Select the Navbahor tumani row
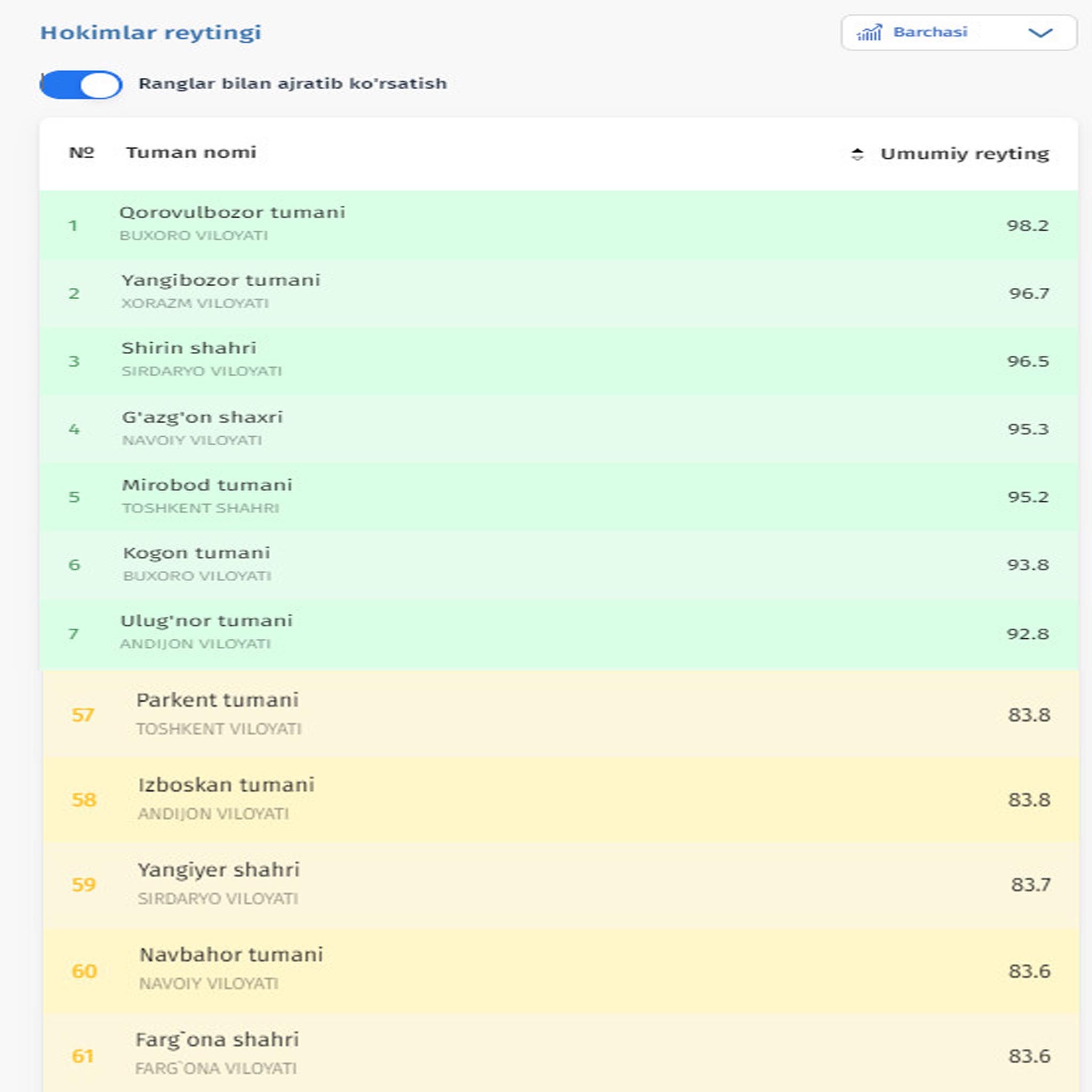Viewport: 1092px width, 1092px height. (x=561, y=970)
